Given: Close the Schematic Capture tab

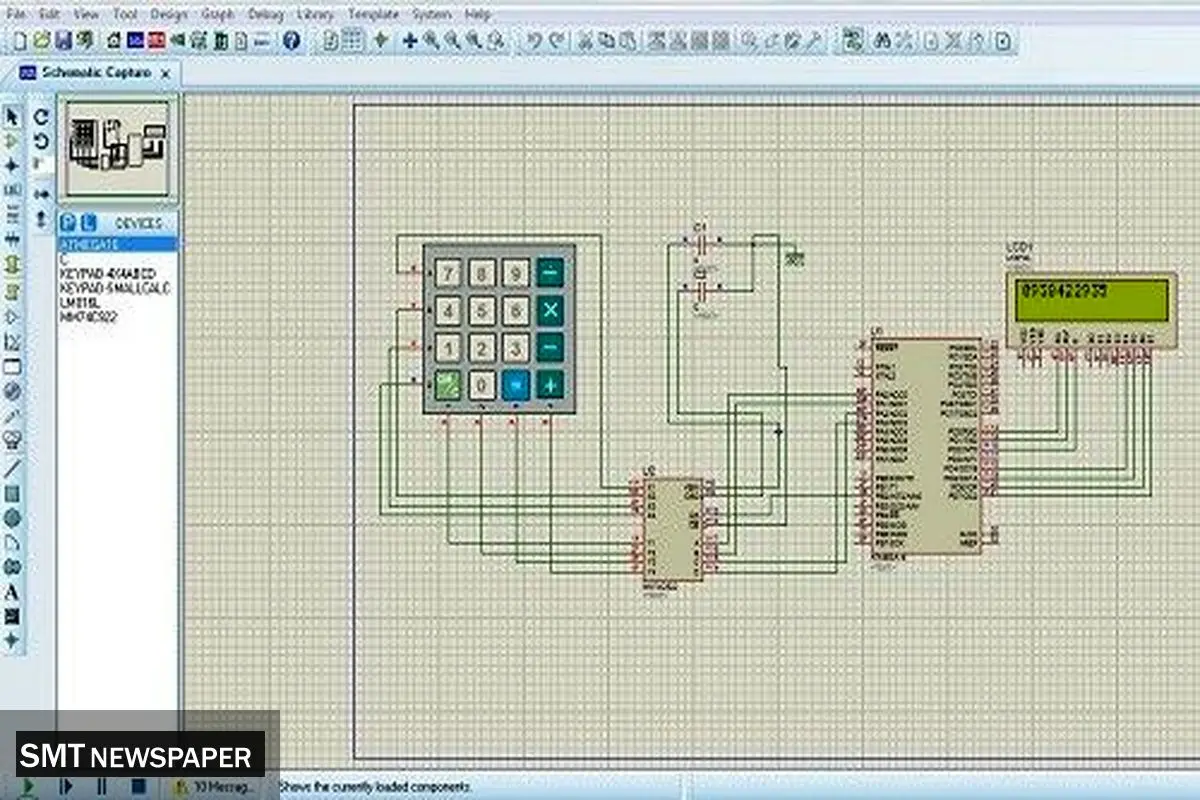Looking at the screenshot, I should pos(166,74).
